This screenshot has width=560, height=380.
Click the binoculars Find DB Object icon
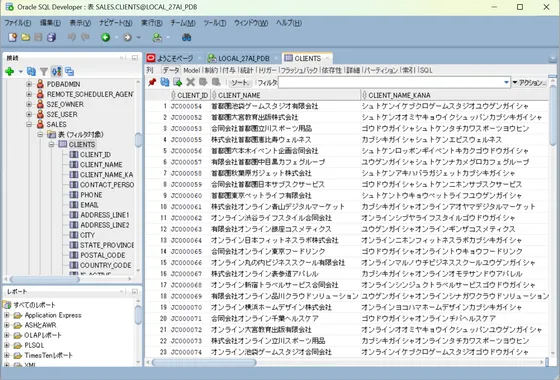pyautogui.click(x=186, y=37)
